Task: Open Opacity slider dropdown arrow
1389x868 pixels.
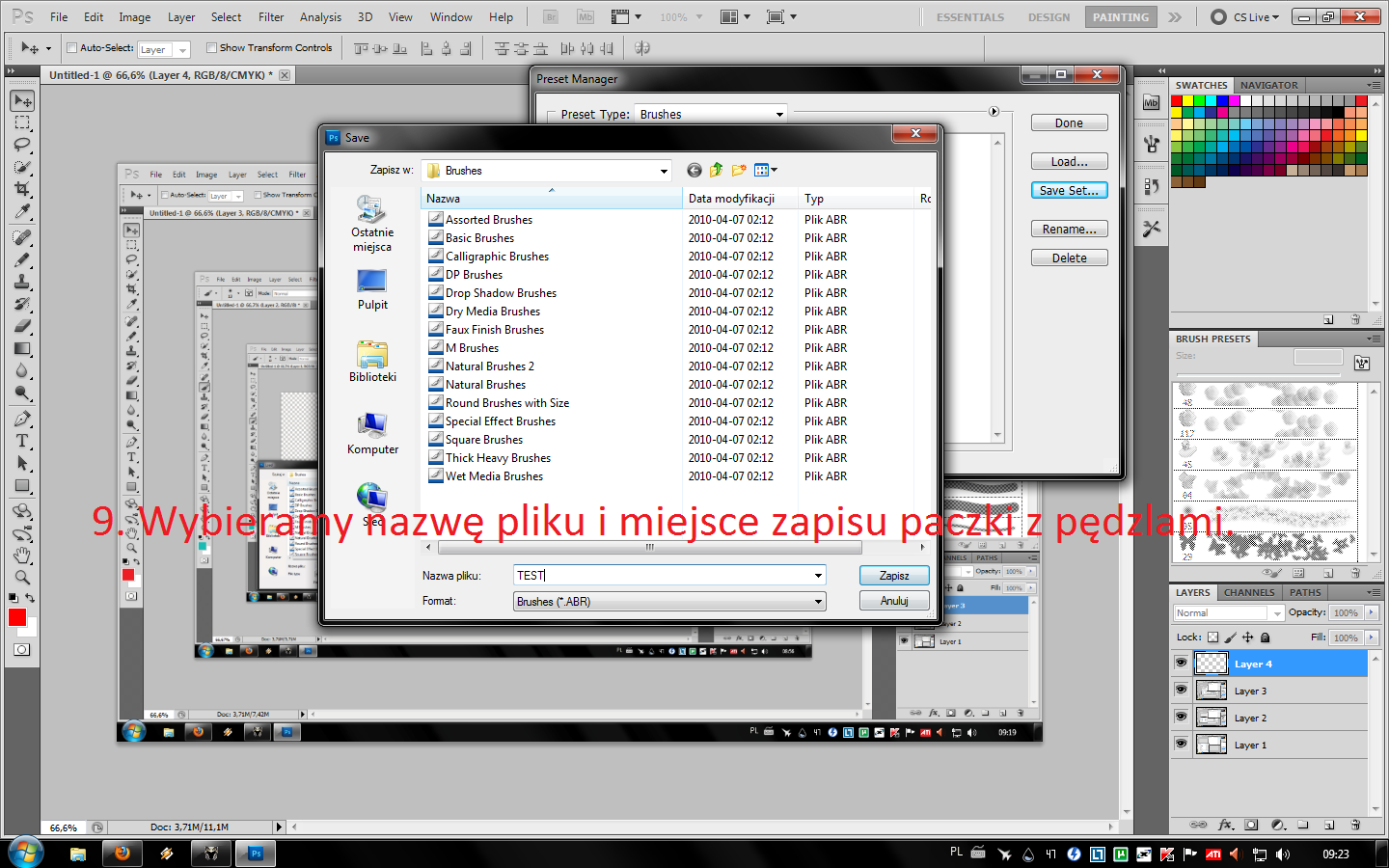Action: pos(1372,612)
